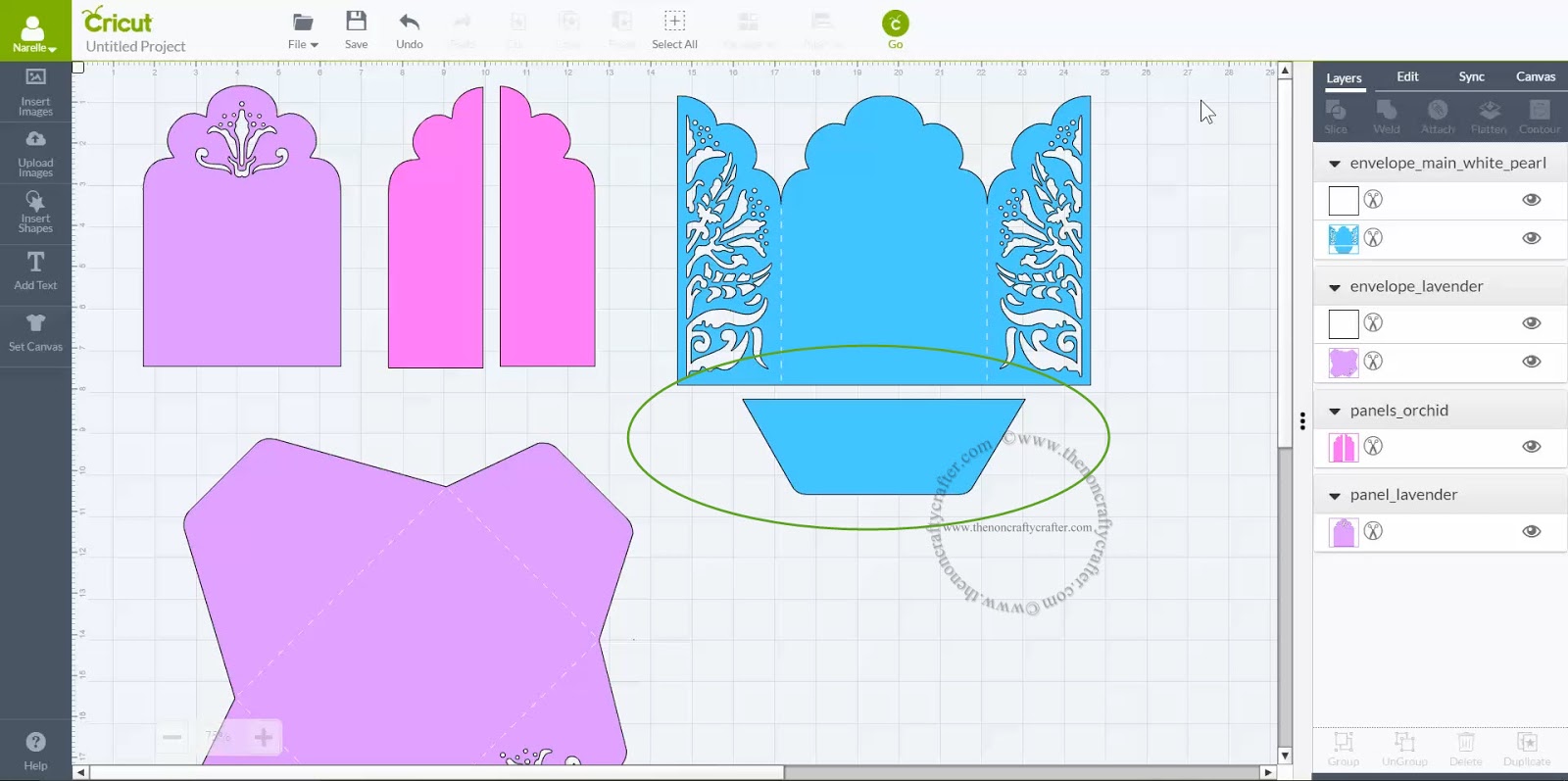Viewport: 1568px width, 781px height.
Task: Click scissors icon of panels_orchid layer
Action: pos(1373,447)
